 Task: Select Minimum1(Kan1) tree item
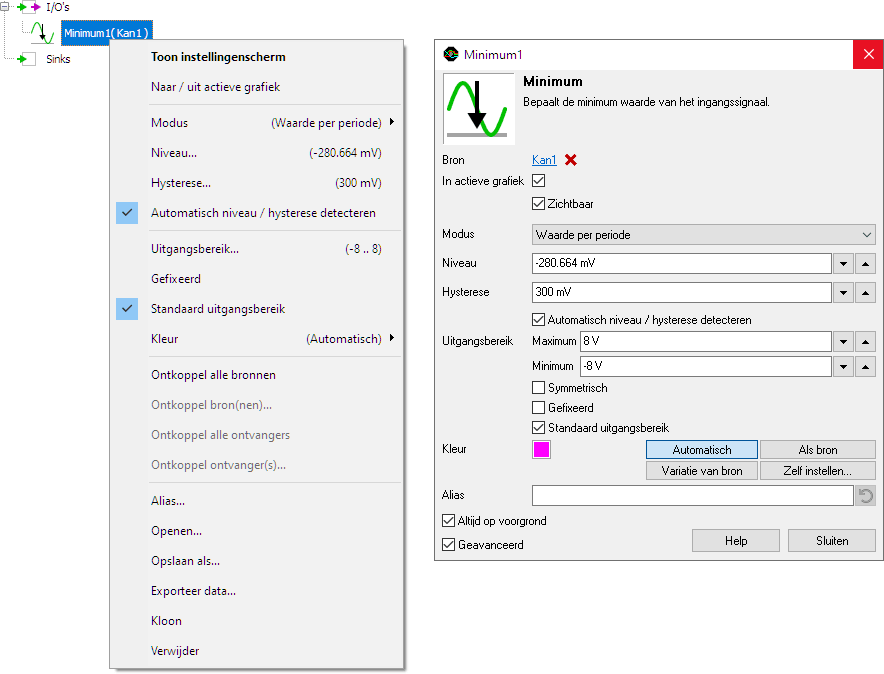click(x=107, y=33)
